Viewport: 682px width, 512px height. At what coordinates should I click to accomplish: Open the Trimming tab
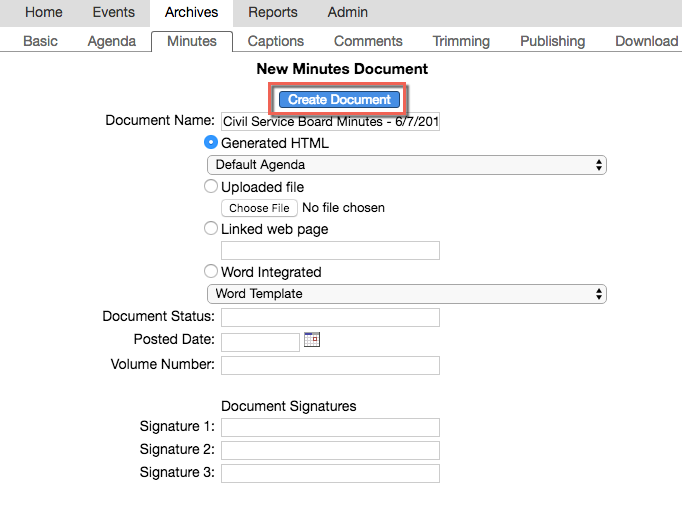click(x=461, y=41)
